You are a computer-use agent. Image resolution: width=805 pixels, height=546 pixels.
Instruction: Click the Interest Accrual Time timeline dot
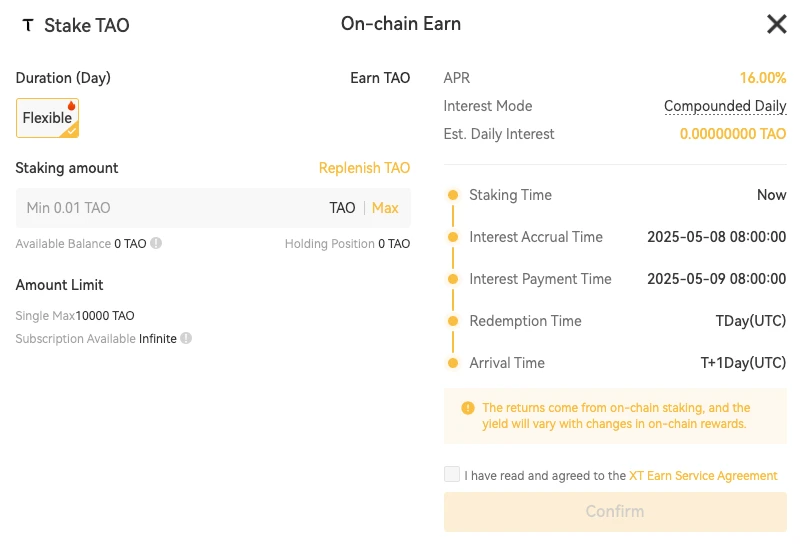(453, 237)
